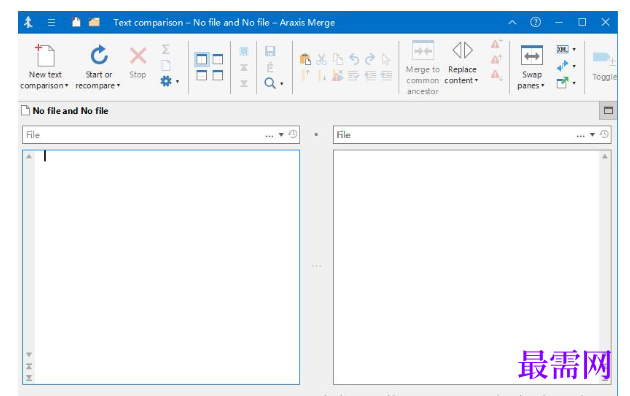Screen dimensions: 630x396
Task: Open the left File field dropdown arrow
Action: pos(281,135)
